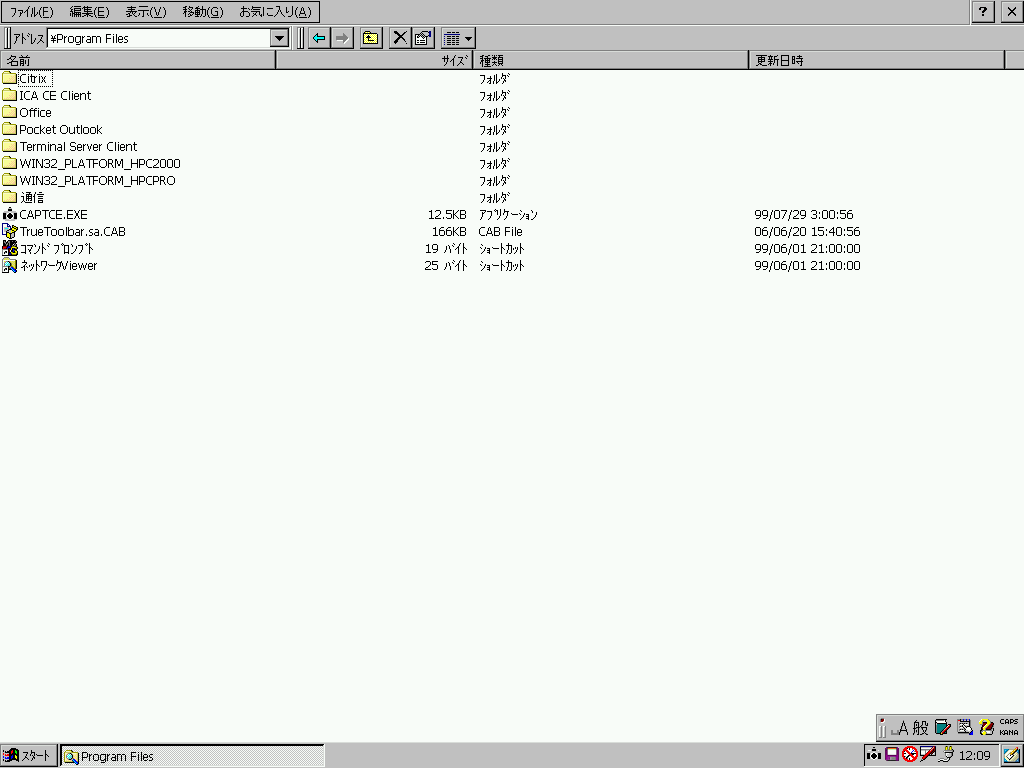
Task: Select the Pocket Outlook folder icon
Action: coord(9,129)
